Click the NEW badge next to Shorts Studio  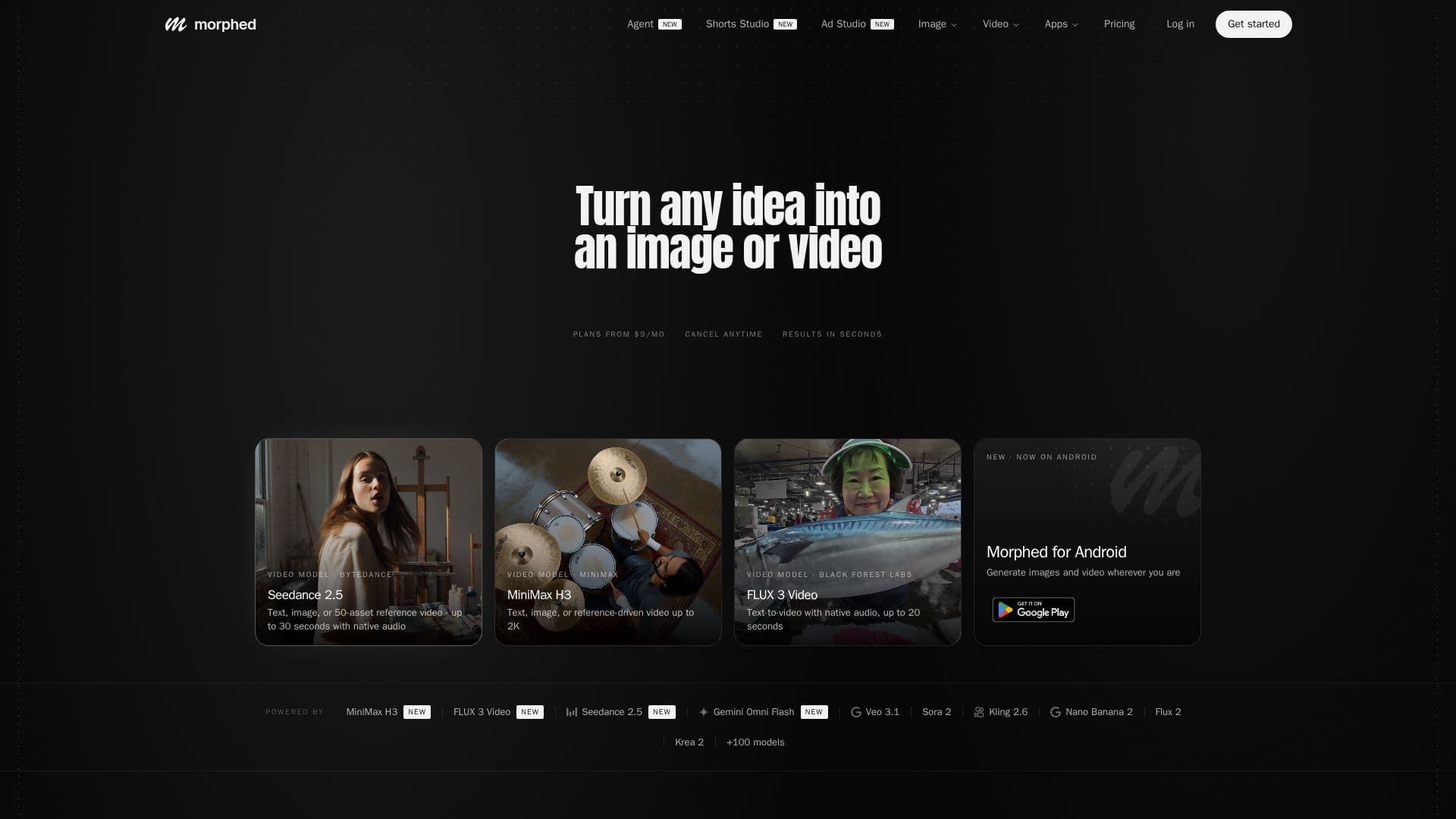pyautogui.click(x=786, y=24)
